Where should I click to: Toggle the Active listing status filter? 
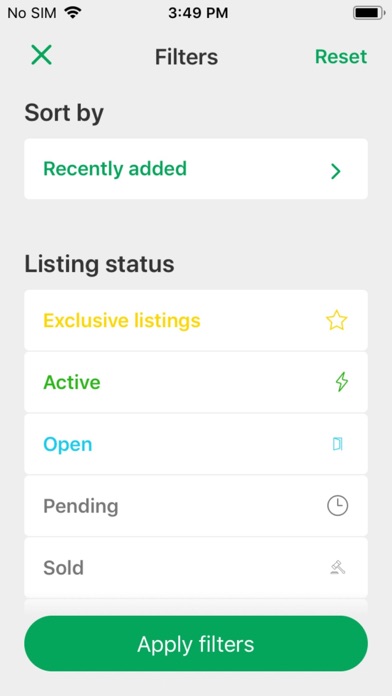[x=196, y=382]
